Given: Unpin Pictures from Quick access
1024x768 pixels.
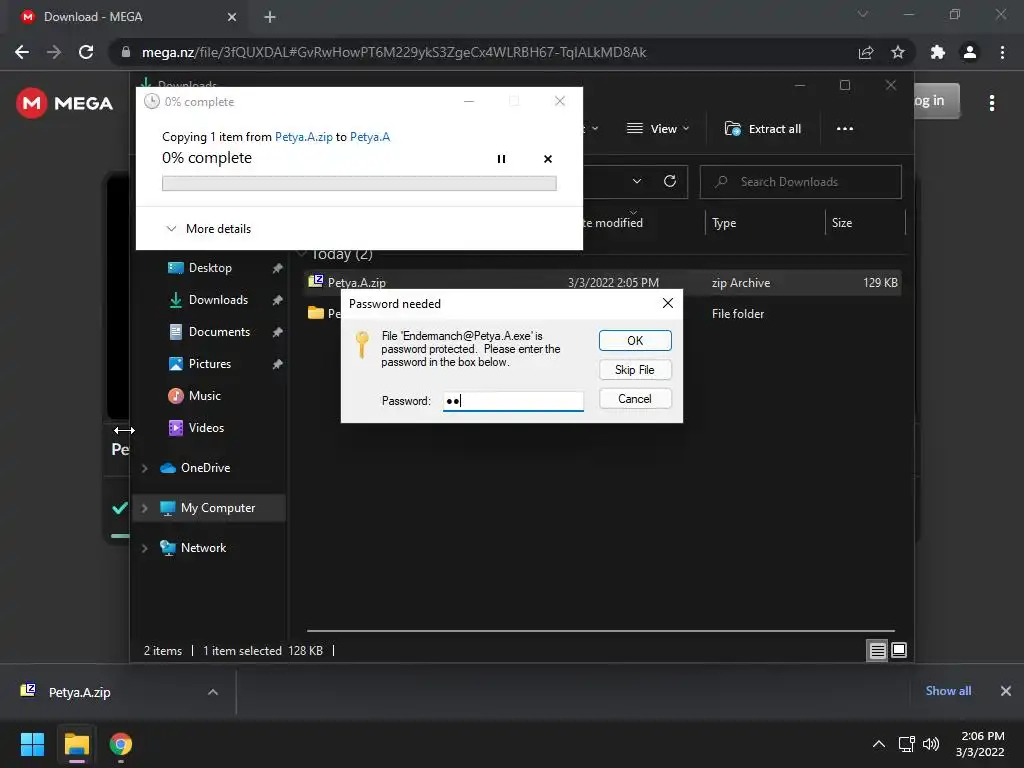Looking at the screenshot, I should [278, 364].
